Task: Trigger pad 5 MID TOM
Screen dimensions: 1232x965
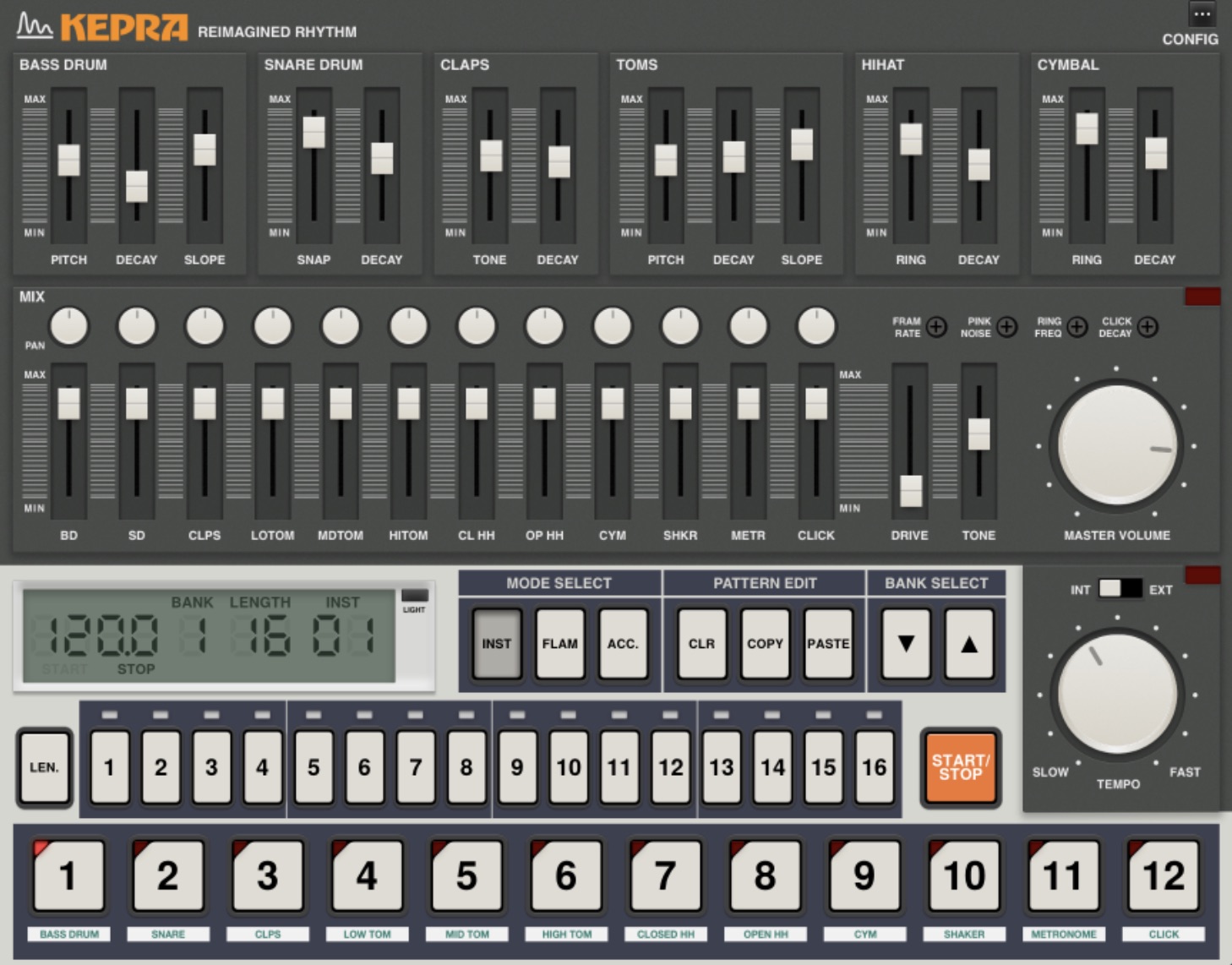Action: (466, 875)
